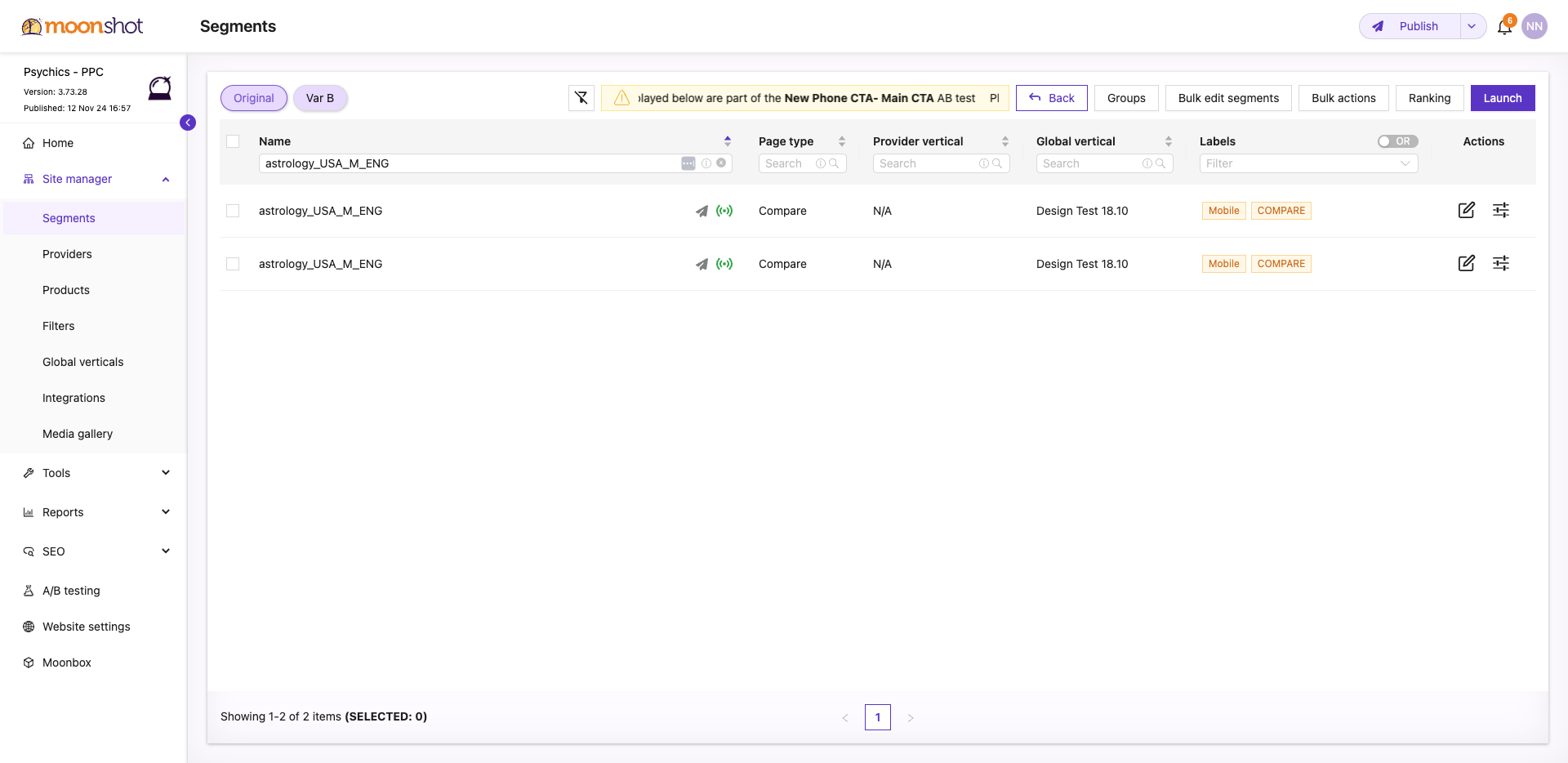Open Home in the sidebar
Screen dimensions: 1568x763
click(x=58, y=143)
